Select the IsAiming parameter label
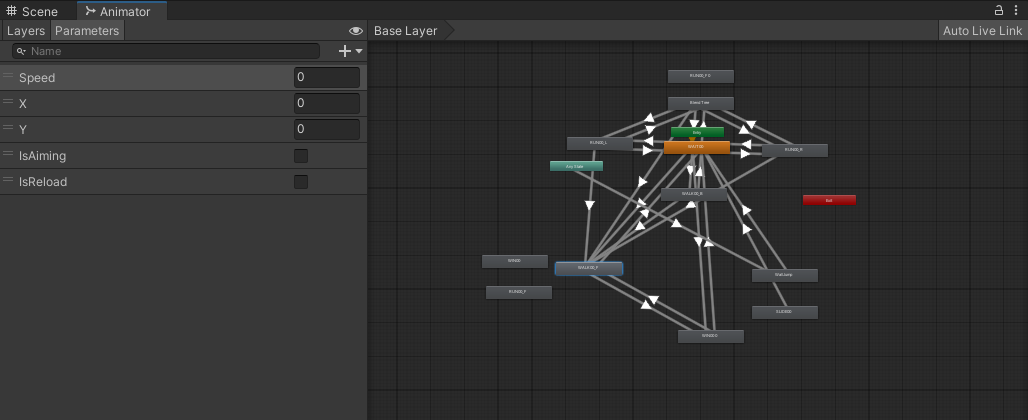This screenshot has height=420, width=1028. click(43, 156)
